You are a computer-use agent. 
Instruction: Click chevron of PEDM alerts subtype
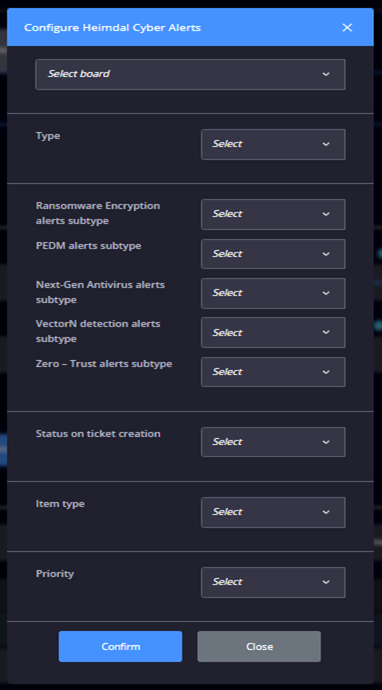[326, 254]
